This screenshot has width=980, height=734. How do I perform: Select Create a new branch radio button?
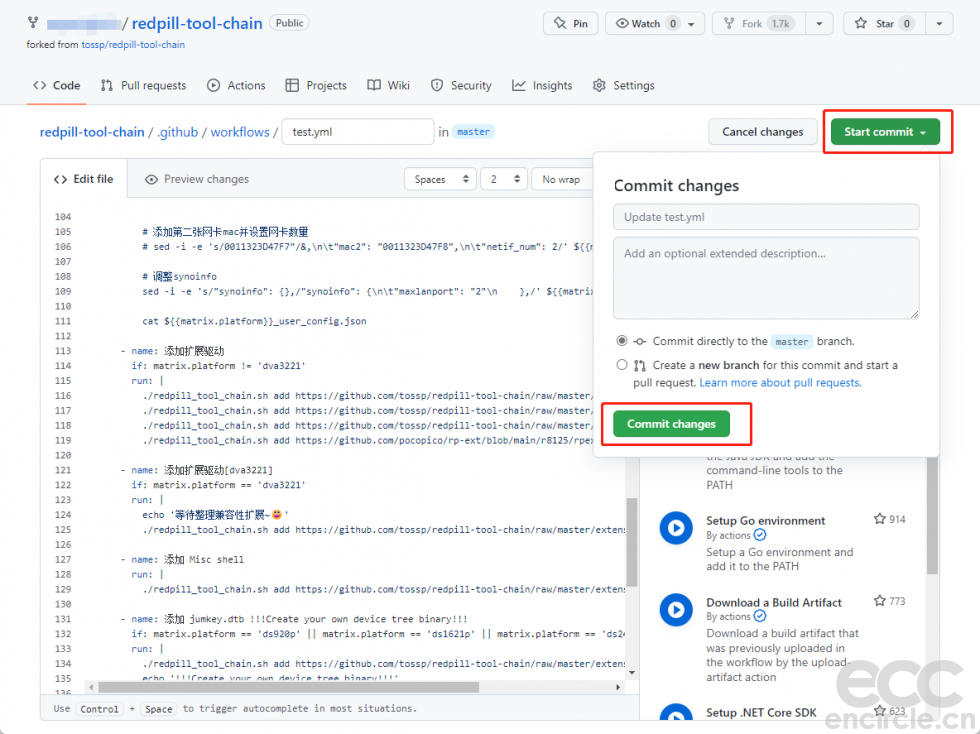(x=621, y=364)
